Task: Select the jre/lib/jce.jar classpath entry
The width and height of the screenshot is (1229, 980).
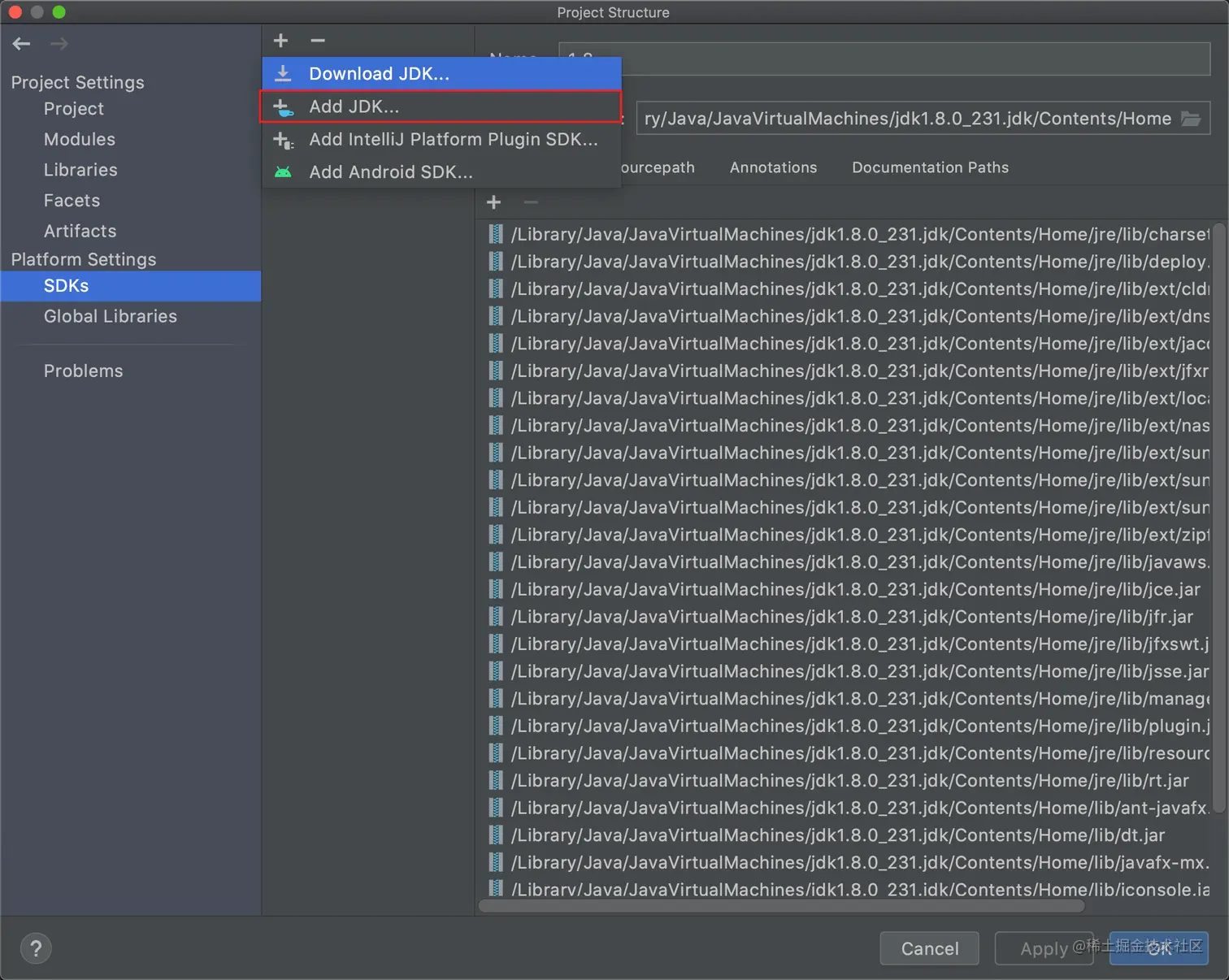Action: [x=845, y=589]
